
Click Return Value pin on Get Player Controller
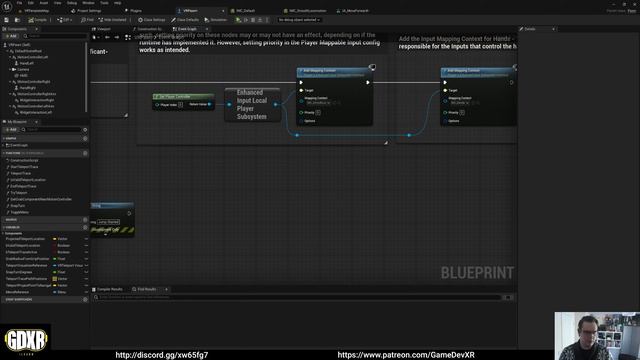pos(210,104)
